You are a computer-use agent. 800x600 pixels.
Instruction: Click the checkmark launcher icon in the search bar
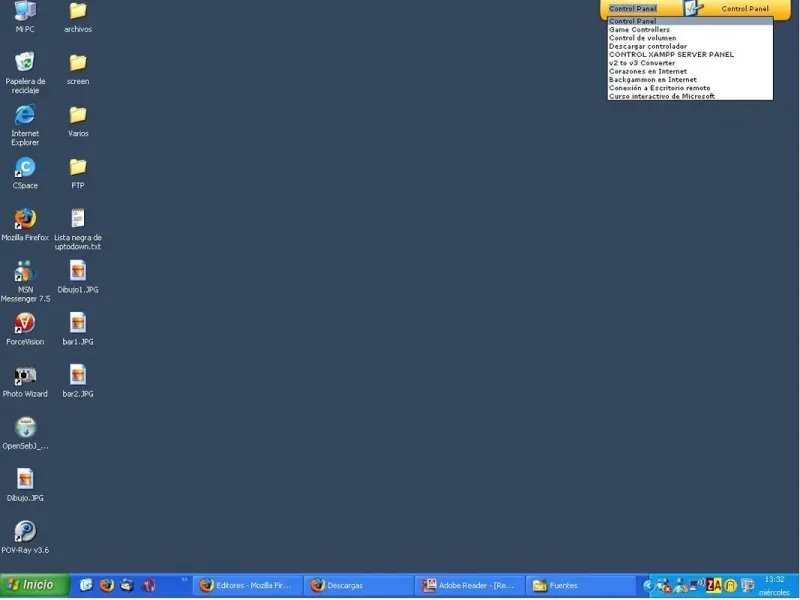693,8
